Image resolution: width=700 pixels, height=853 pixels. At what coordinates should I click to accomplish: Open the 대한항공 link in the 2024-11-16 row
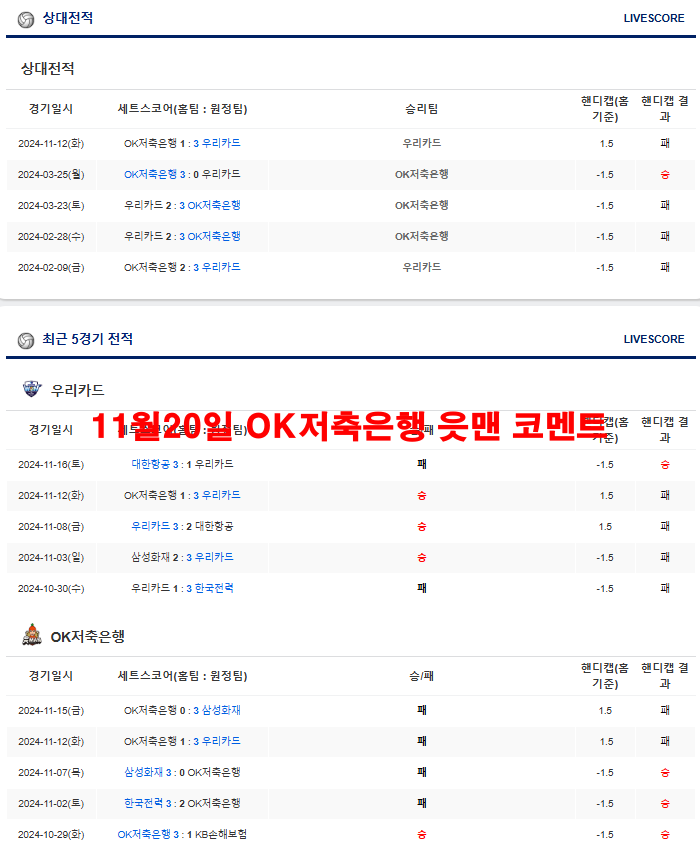click(x=151, y=464)
